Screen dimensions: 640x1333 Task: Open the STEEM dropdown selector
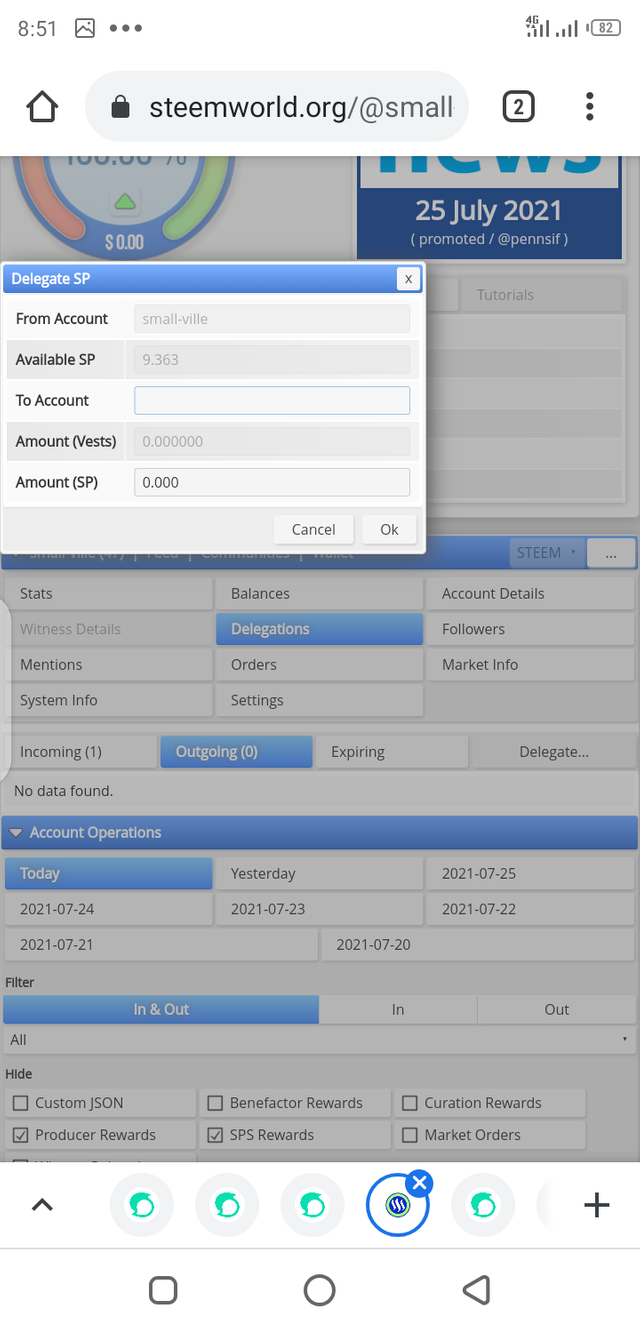[x=546, y=552]
